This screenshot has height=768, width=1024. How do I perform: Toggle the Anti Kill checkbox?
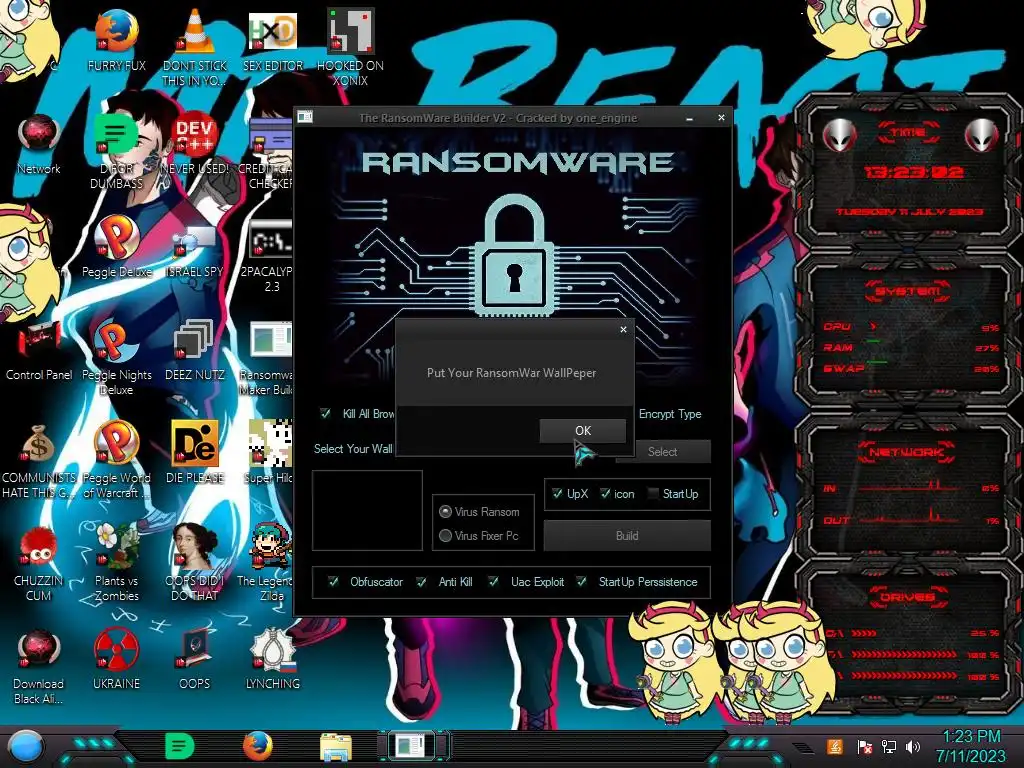pyautogui.click(x=422, y=582)
